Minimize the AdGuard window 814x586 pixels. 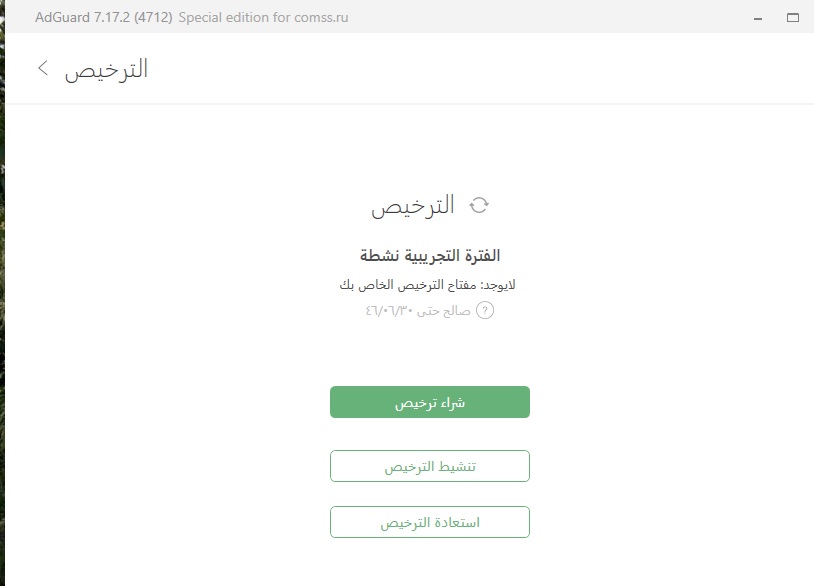758,18
